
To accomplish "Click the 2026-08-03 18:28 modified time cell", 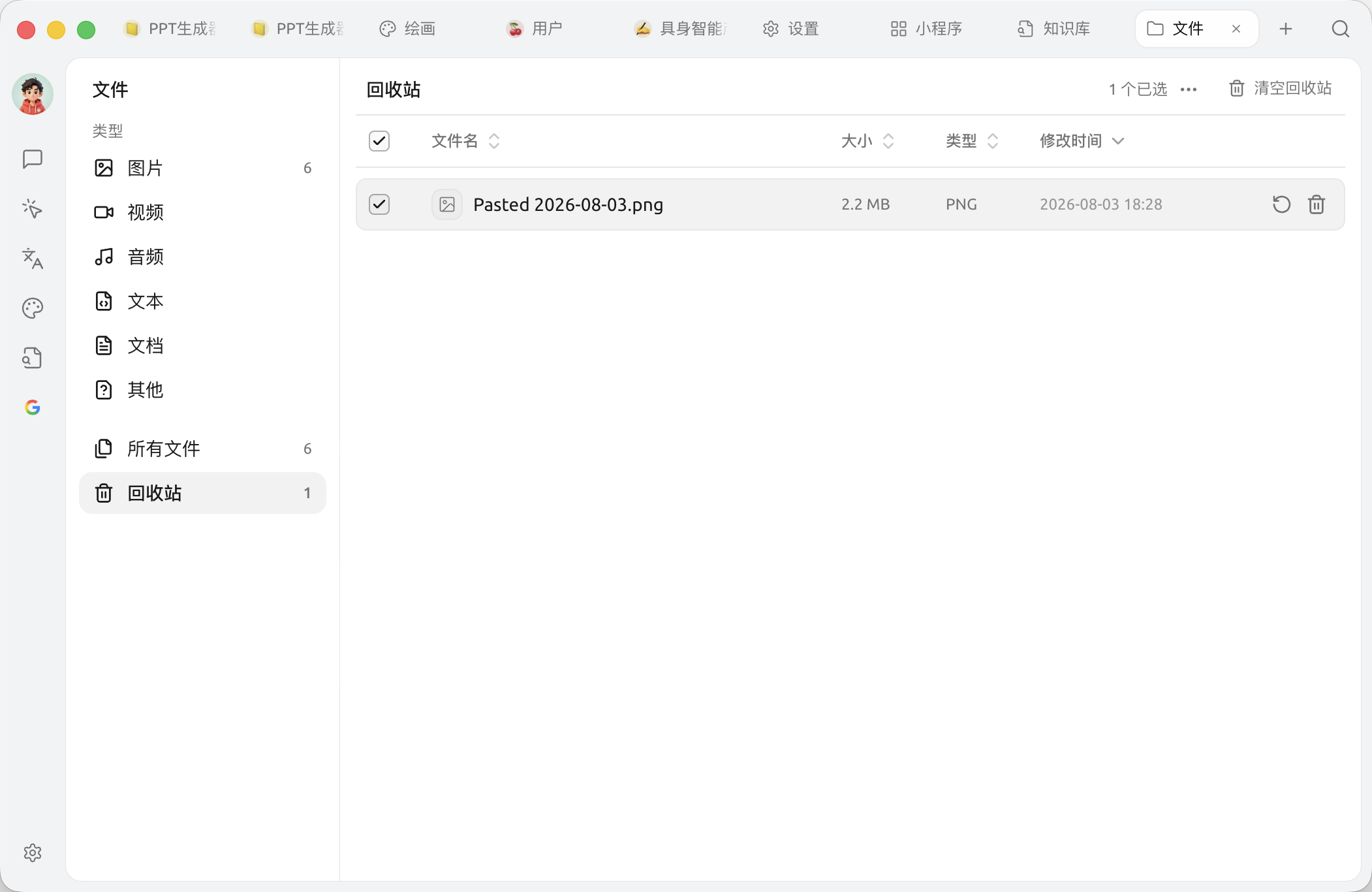I will (x=1100, y=204).
